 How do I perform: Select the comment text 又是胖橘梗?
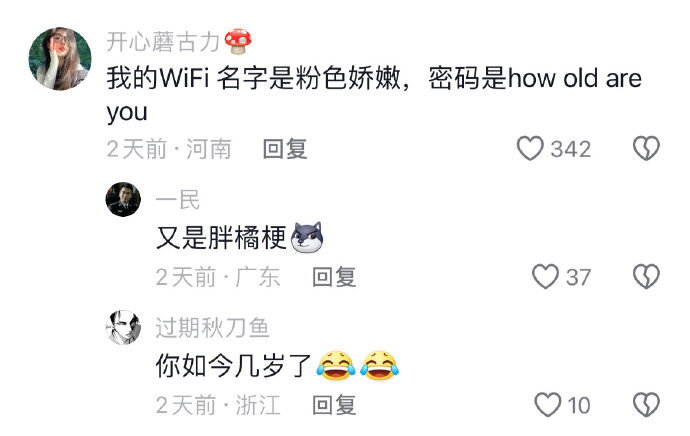[x=221, y=238]
